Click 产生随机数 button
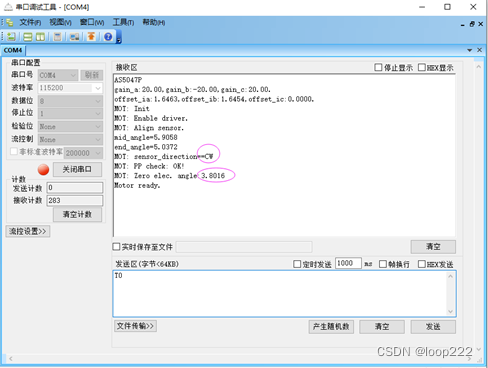488x368 pixels. (x=331, y=327)
